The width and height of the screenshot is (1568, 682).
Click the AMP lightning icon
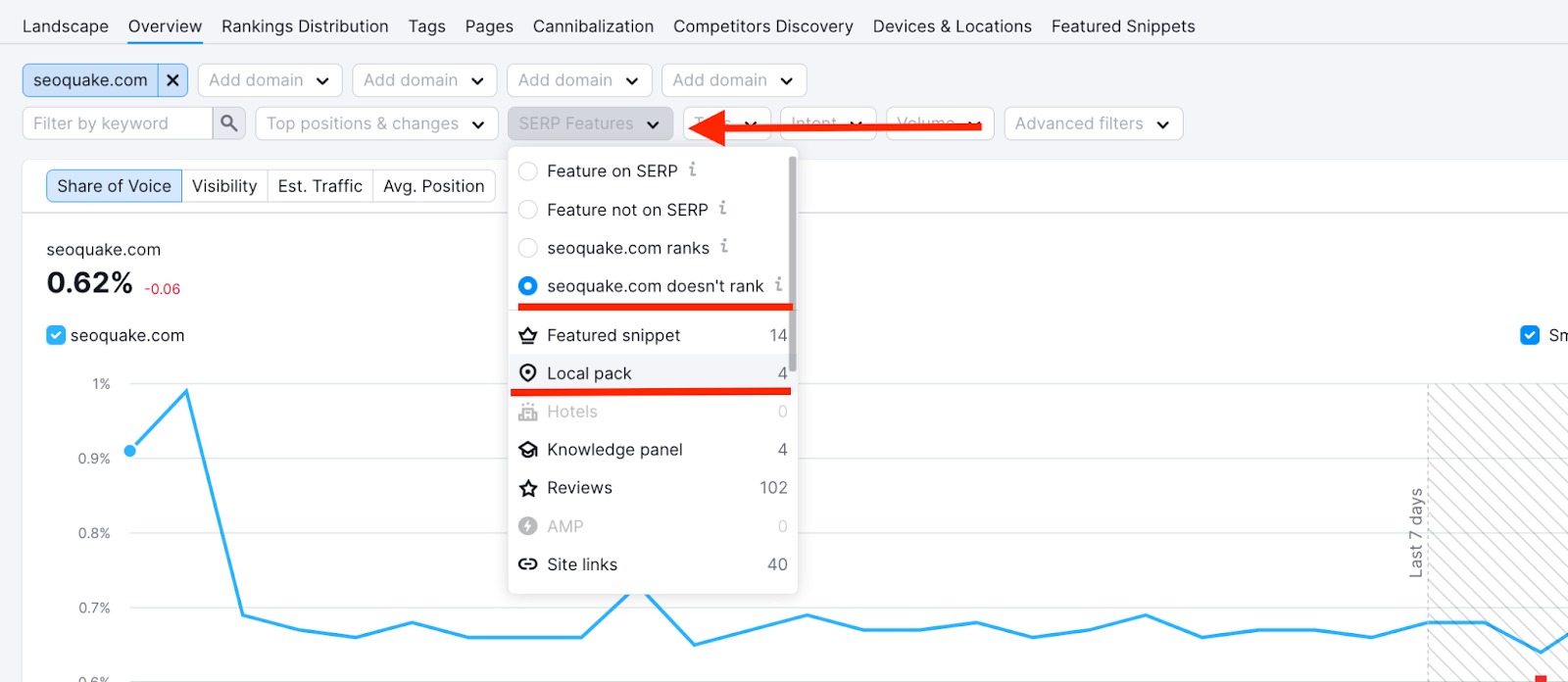tap(528, 526)
